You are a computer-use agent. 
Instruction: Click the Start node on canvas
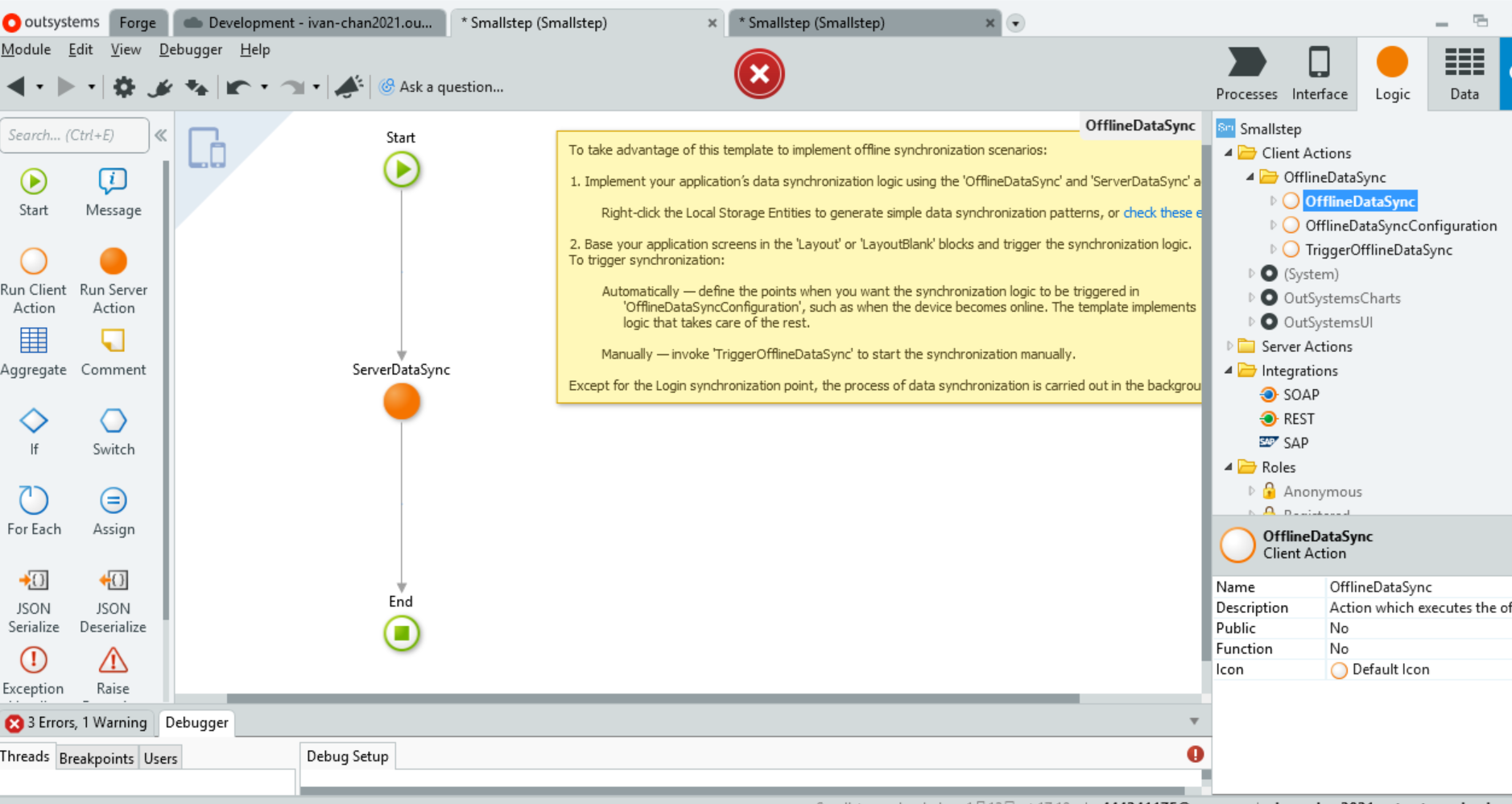tap(402, 170)
